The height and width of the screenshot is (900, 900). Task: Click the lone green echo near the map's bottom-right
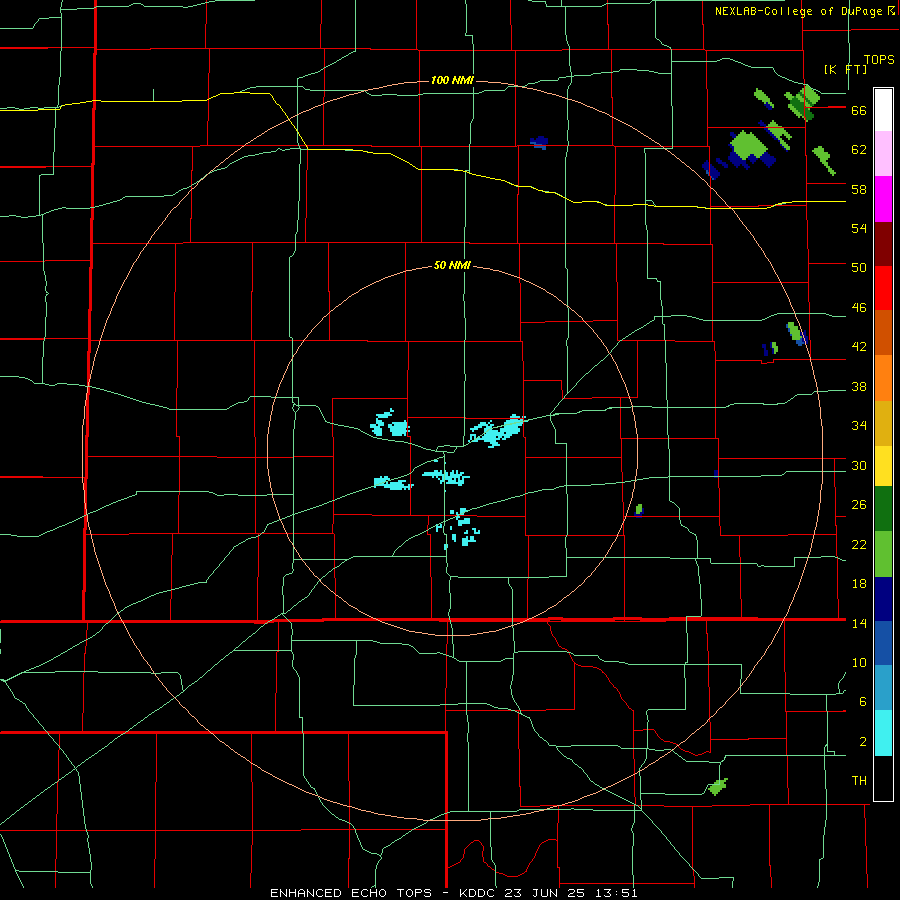[718, 786]
